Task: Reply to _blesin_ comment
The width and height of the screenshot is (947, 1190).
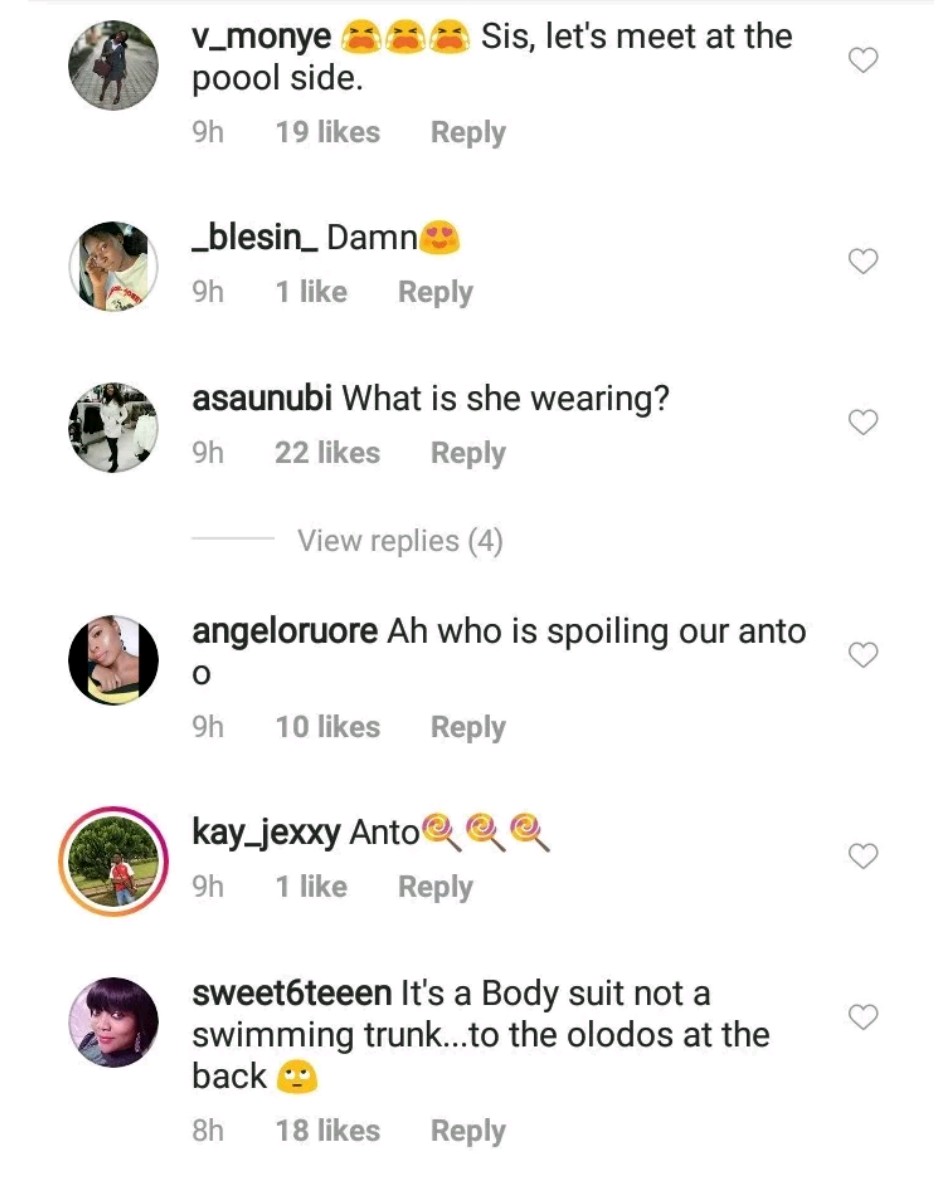Action: click(x=435, y=292)
